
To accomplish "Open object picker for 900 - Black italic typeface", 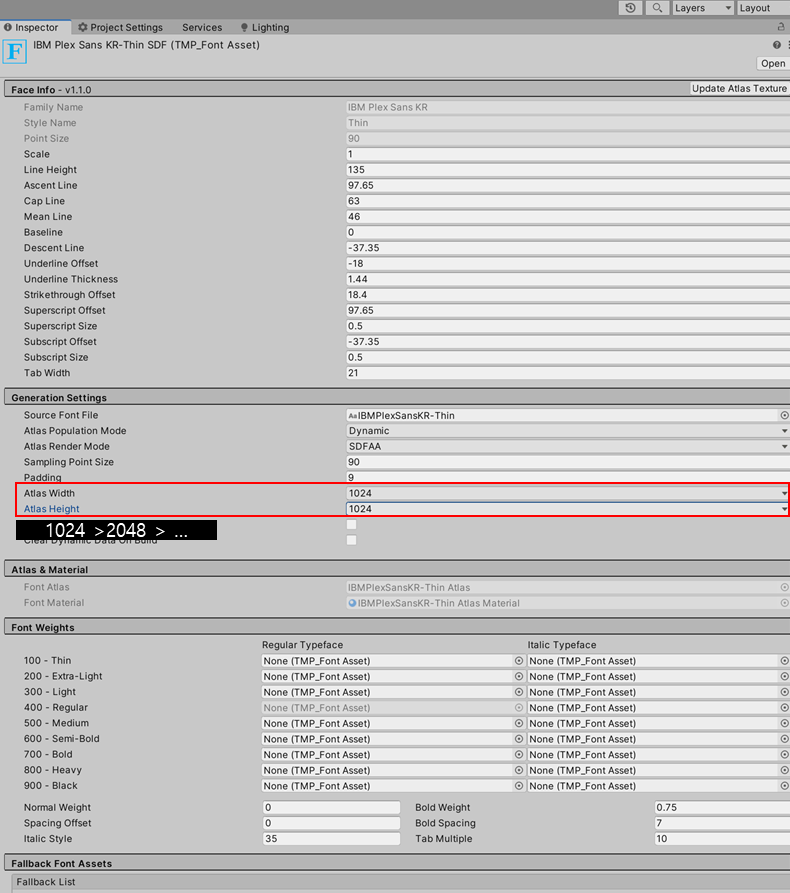I will pyautogui.click(x=784, y=786).
